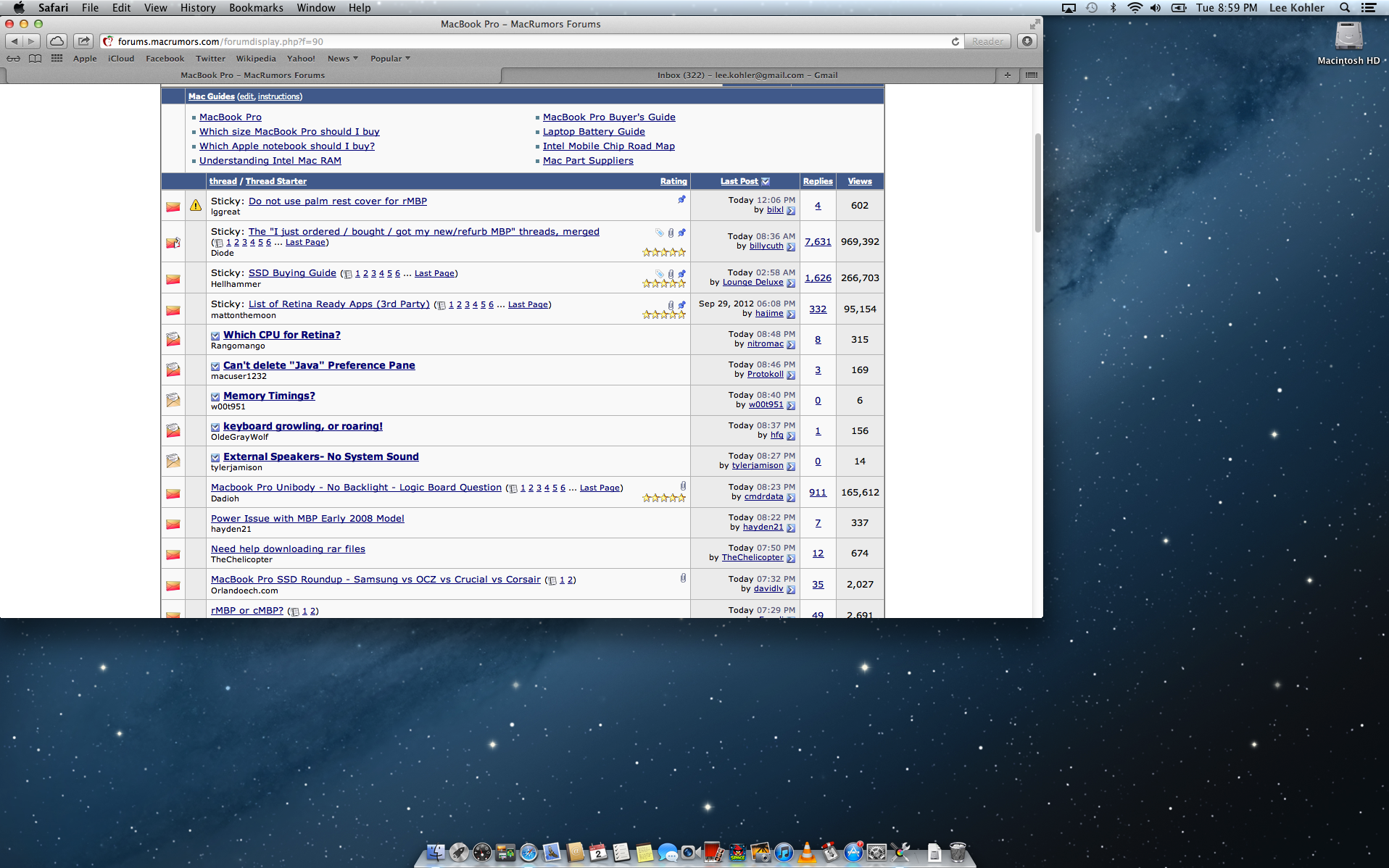Go to last post by bilxl arrow icon
This screenshot has height=868, width=1389.
[791, 211]
